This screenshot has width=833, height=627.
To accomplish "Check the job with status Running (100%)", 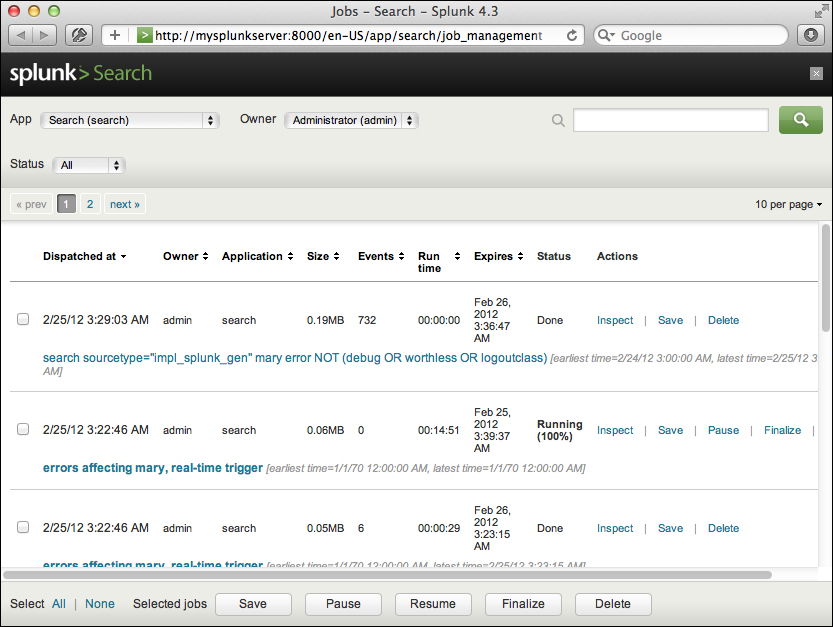I will [23, 429].
